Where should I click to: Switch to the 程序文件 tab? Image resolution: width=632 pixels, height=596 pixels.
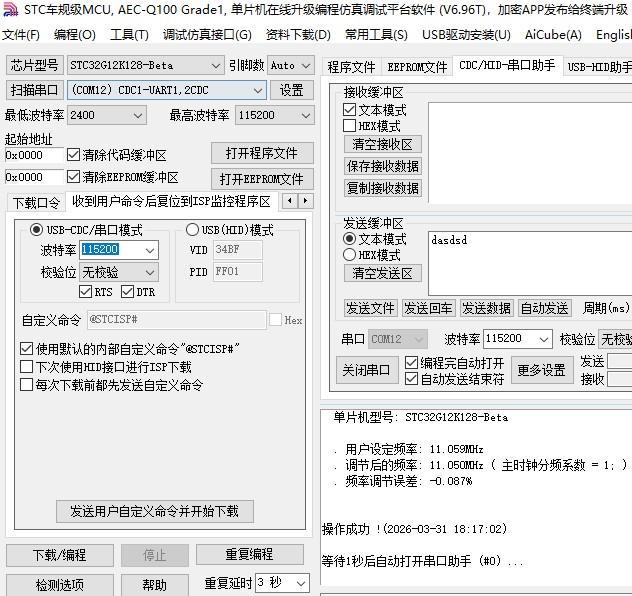coord(351,66)
